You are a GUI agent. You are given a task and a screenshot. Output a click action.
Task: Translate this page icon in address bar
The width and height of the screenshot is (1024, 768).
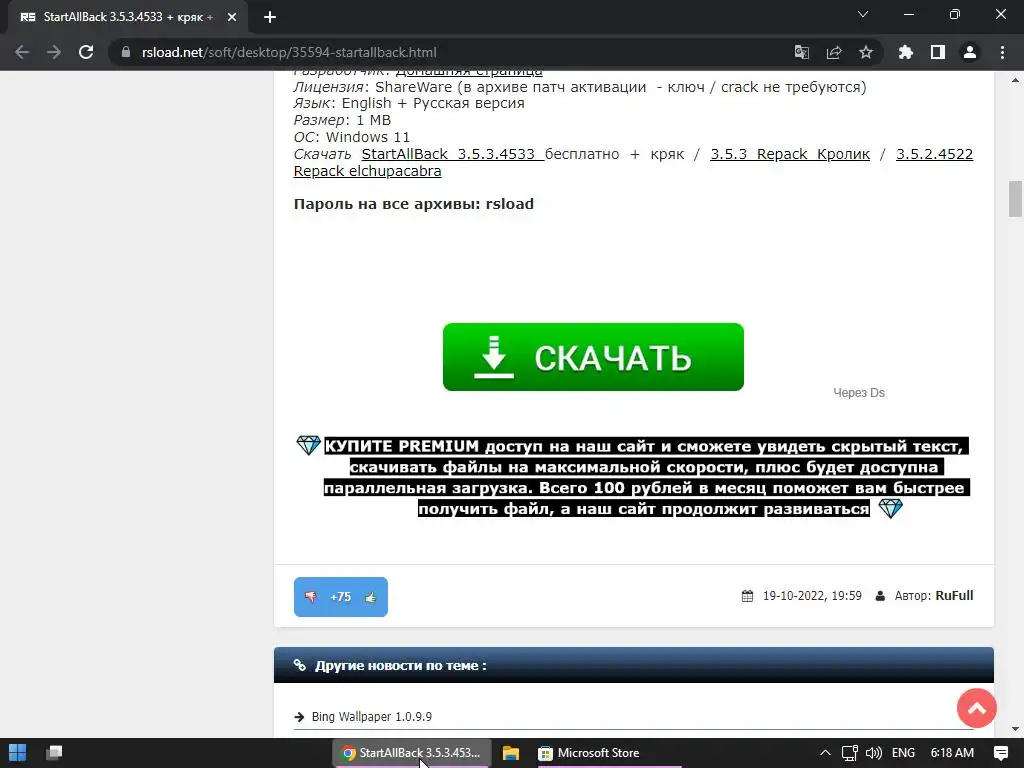pyautogui.click(x=802, y=52)
